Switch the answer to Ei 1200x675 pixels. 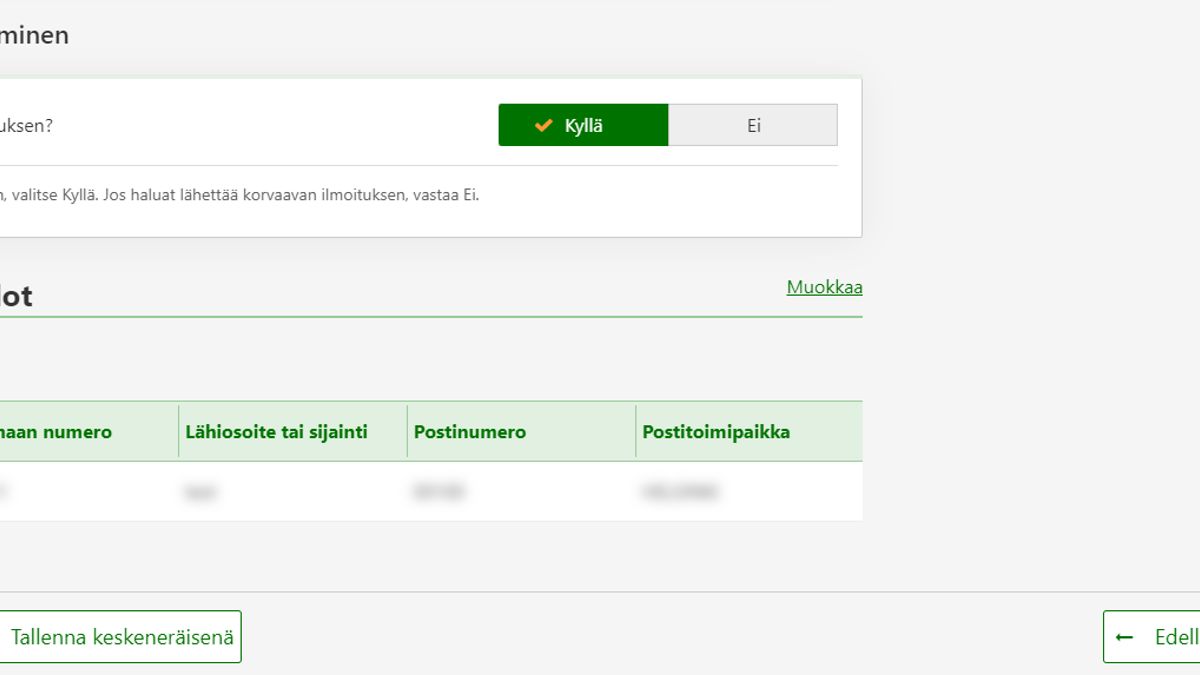pos(753,126)
